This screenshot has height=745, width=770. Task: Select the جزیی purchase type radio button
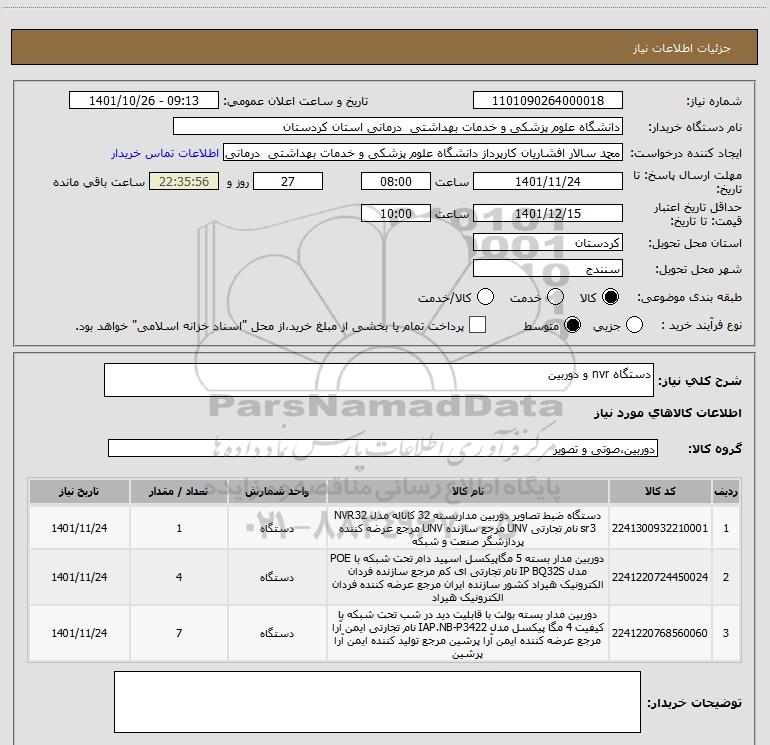click(634, 325)
